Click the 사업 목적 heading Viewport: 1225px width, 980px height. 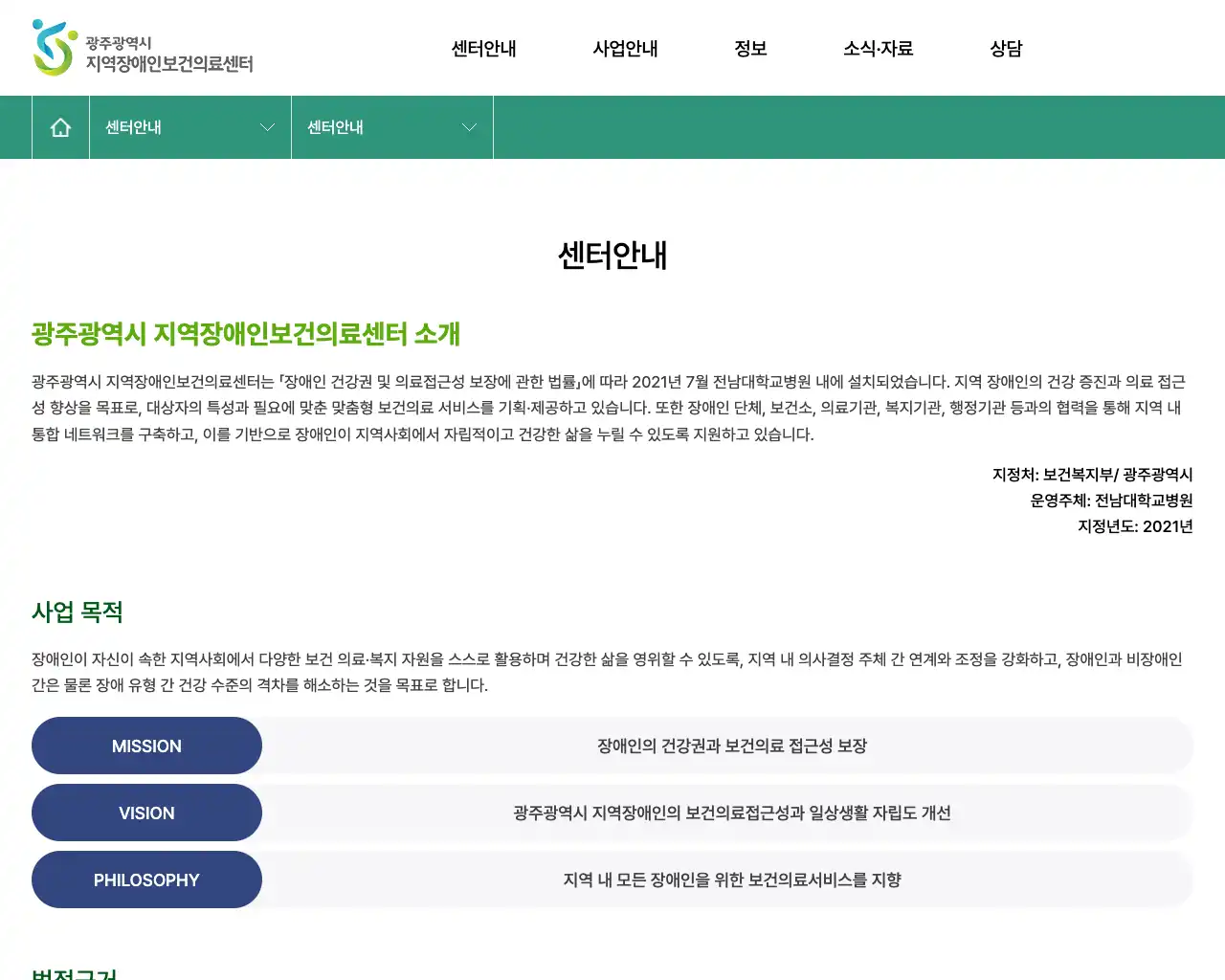[x=78, y=612]
